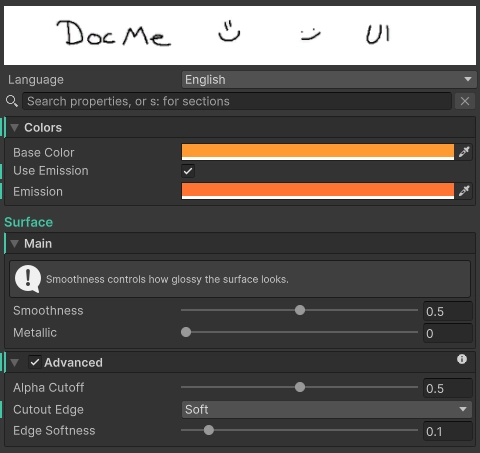Collapse the Main section triangle
480x453 pixels.
(x=14, y=244)
